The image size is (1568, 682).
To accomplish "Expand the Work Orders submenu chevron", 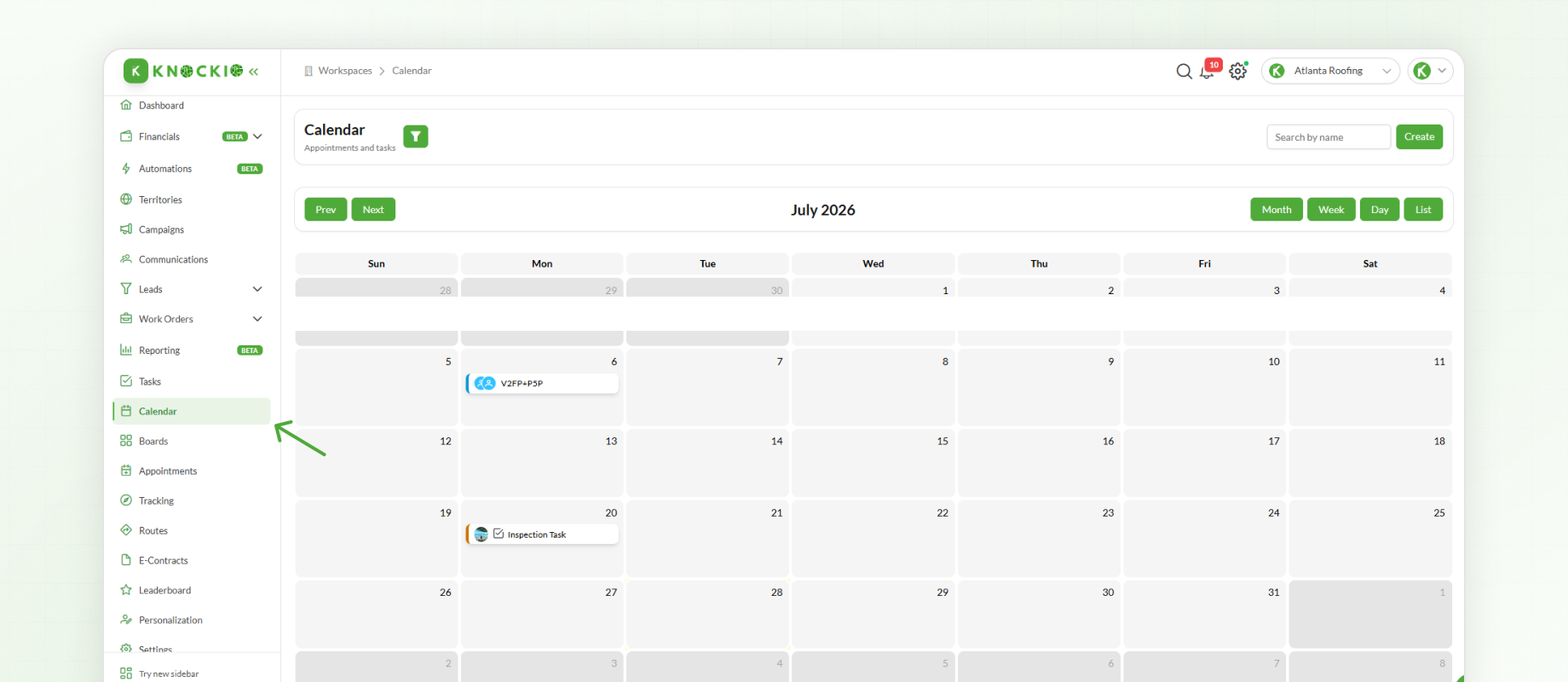I will [257, 319].
